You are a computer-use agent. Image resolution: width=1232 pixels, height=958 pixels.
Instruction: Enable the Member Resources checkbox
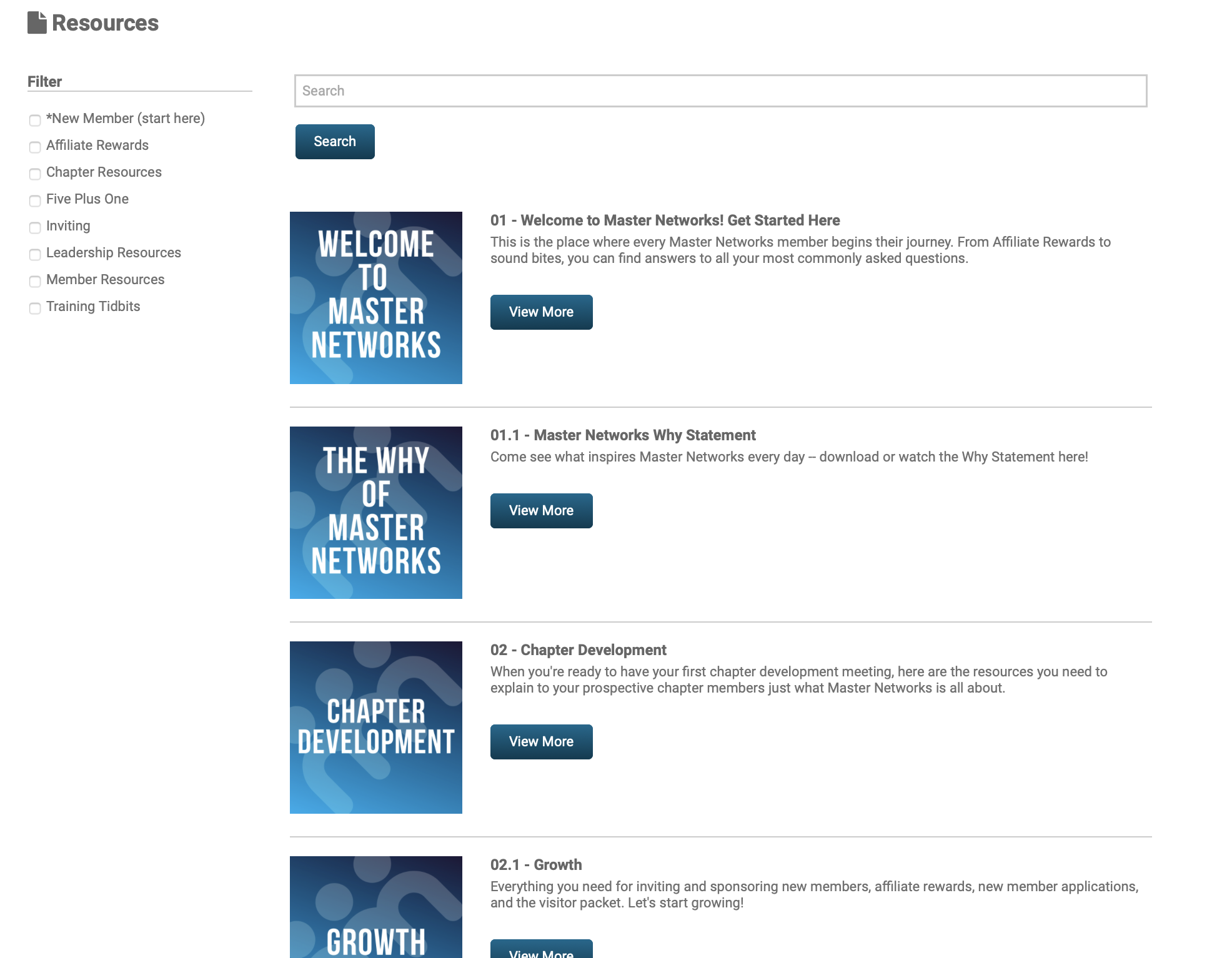pos(35,281)
